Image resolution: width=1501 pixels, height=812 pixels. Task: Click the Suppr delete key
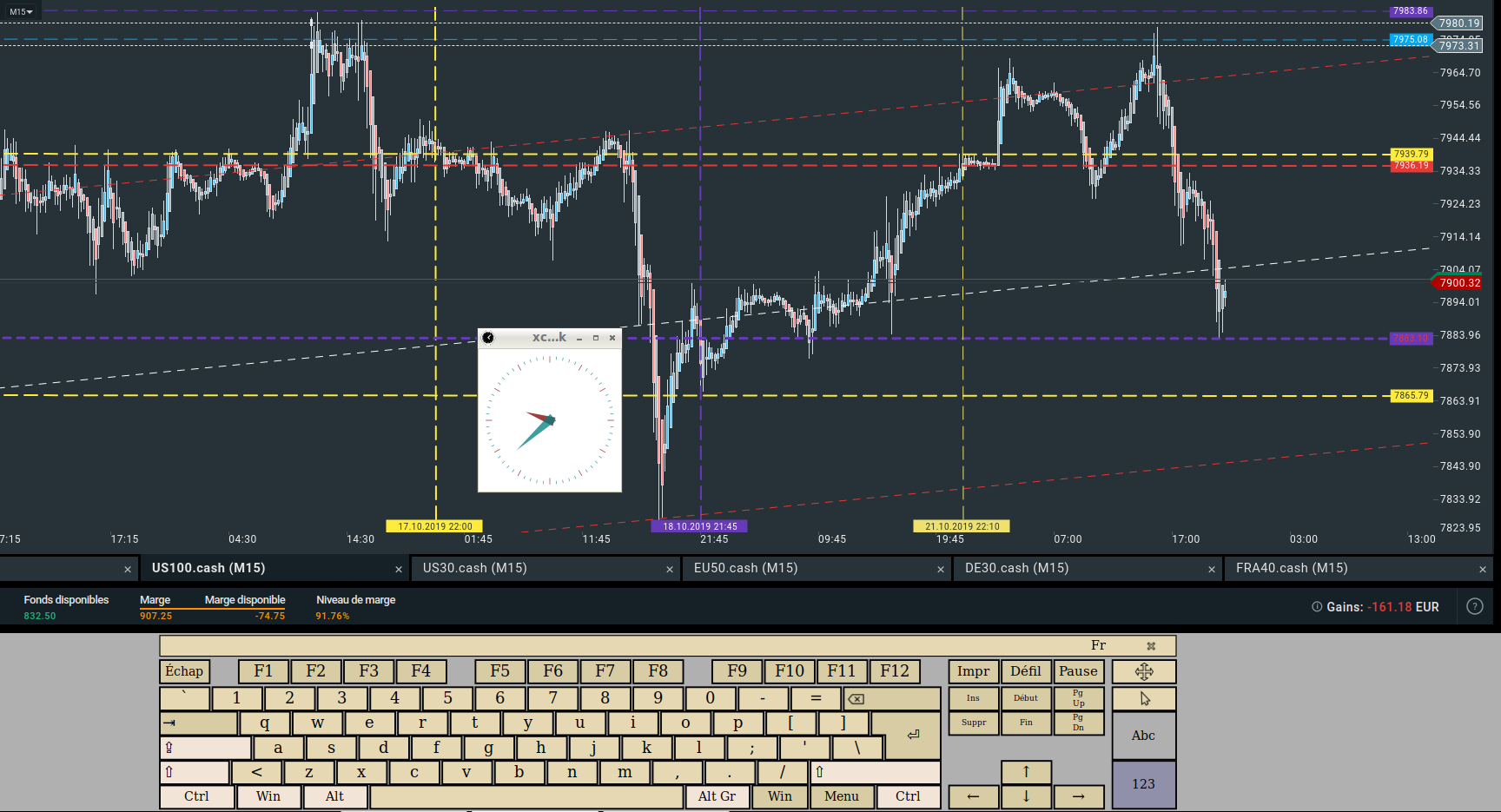click(x=974, y=723)
